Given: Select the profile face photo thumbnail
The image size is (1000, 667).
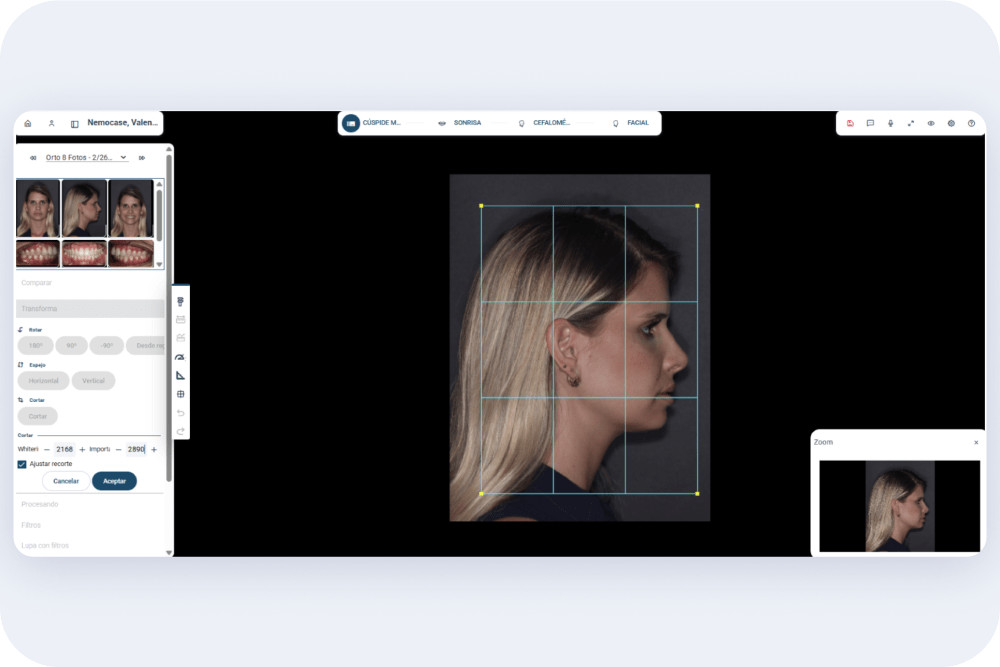Looking at the screenshot, I should pos(84,209).
